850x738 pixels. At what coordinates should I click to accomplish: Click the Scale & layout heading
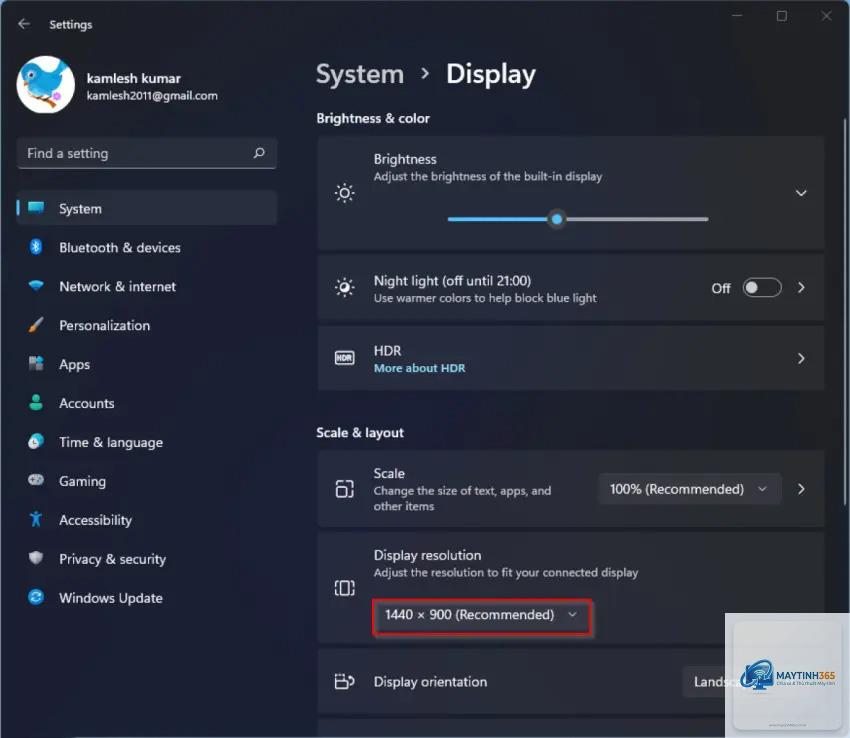(x=360, y=433)
